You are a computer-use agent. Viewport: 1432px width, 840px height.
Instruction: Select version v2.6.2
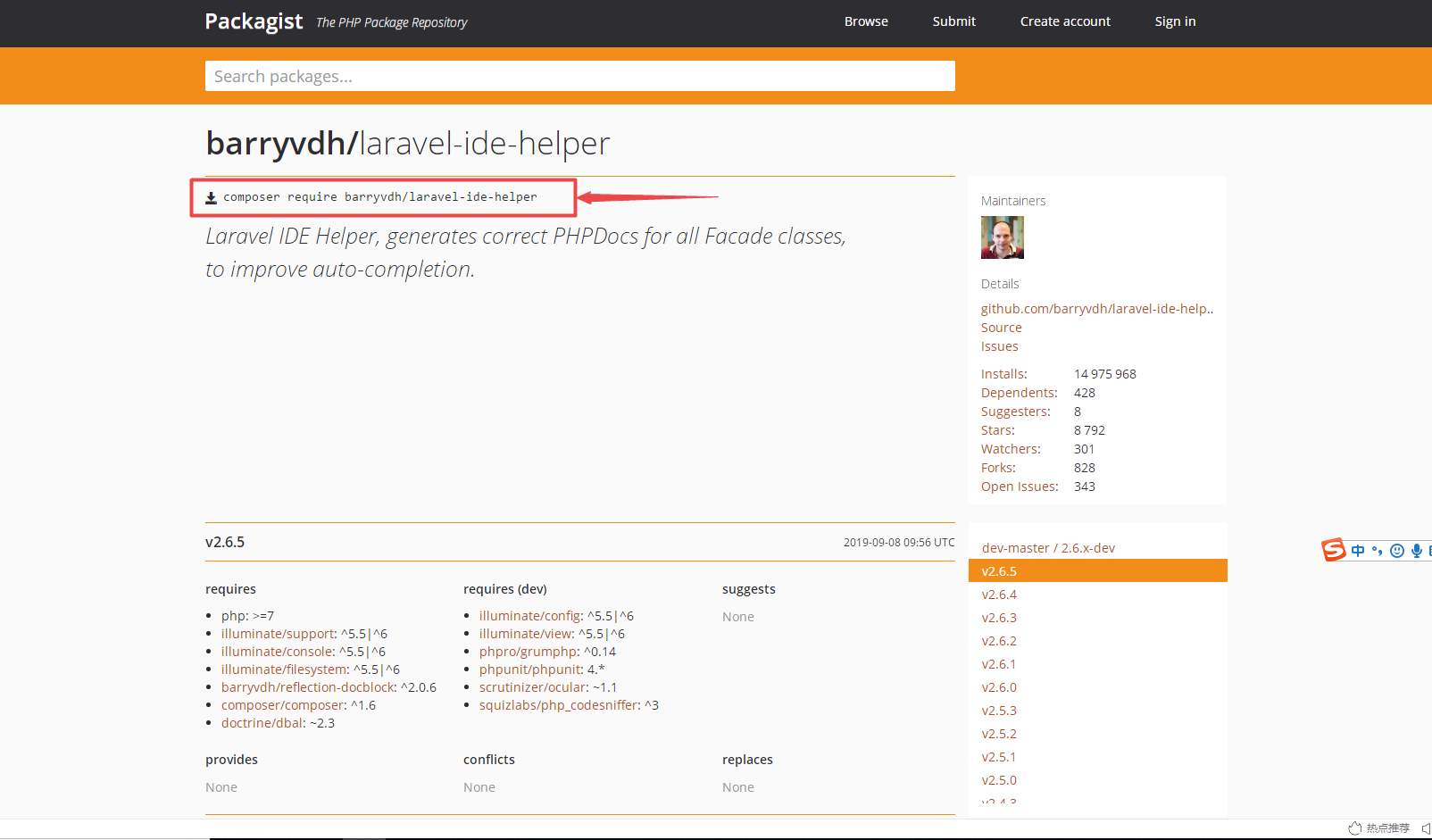999,641
